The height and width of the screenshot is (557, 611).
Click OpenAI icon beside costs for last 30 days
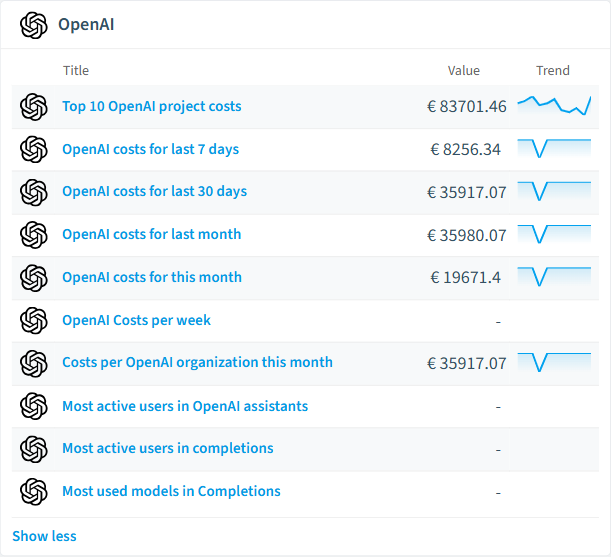pos(34,192)
